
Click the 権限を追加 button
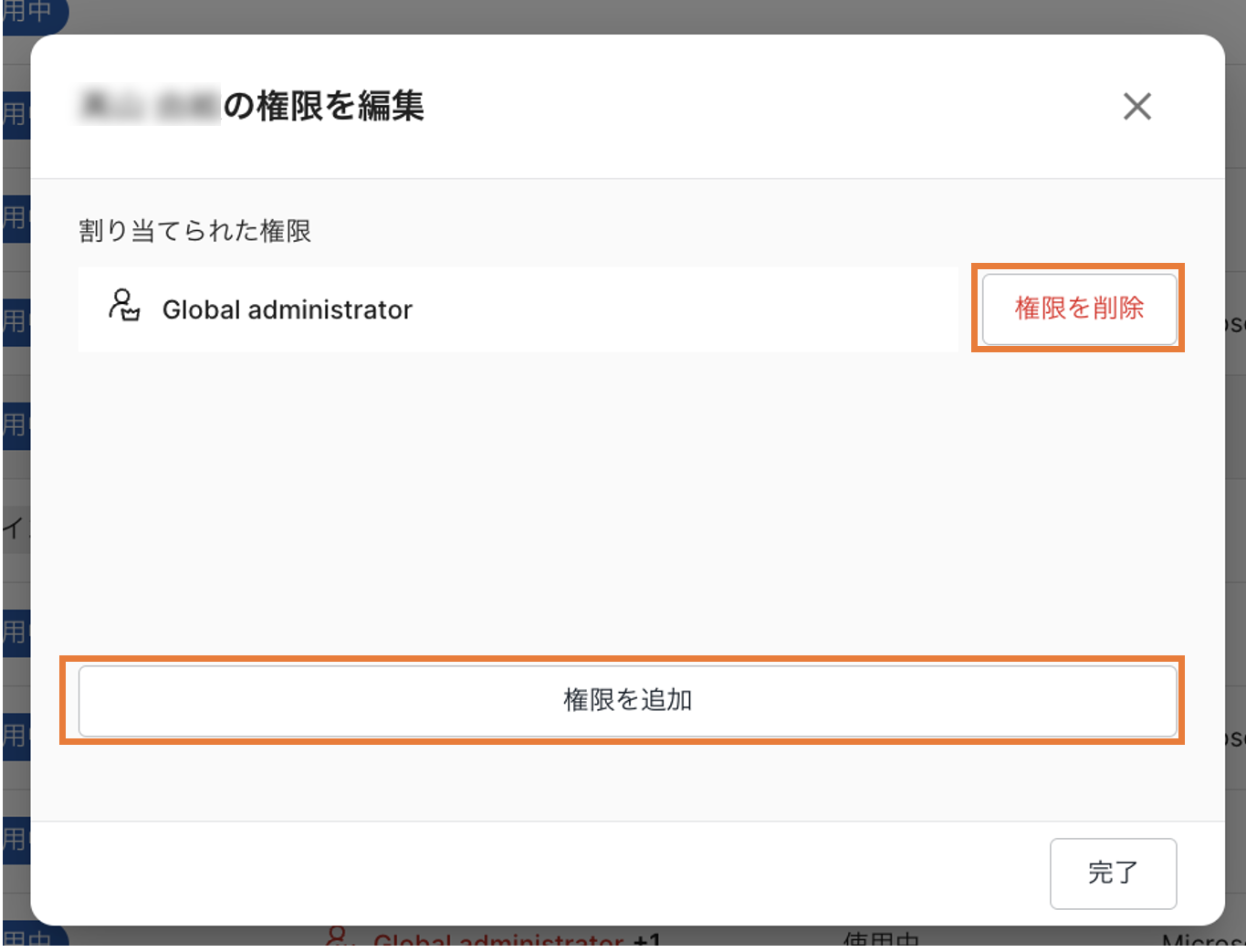(x=627, y=700)
